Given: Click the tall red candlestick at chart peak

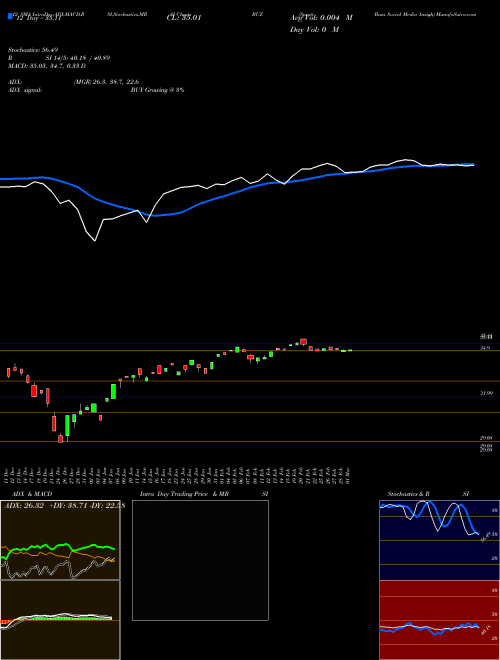Looking at the screenshot, I should click(x=303, y=342).
